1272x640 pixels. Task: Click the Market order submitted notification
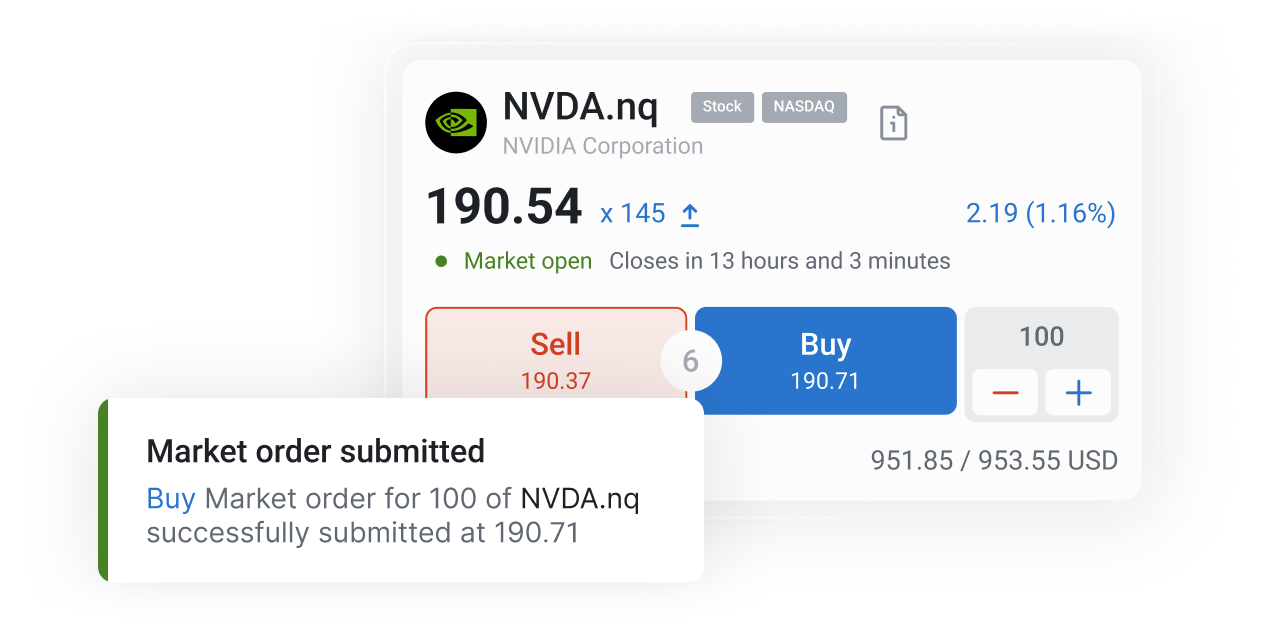401,490
